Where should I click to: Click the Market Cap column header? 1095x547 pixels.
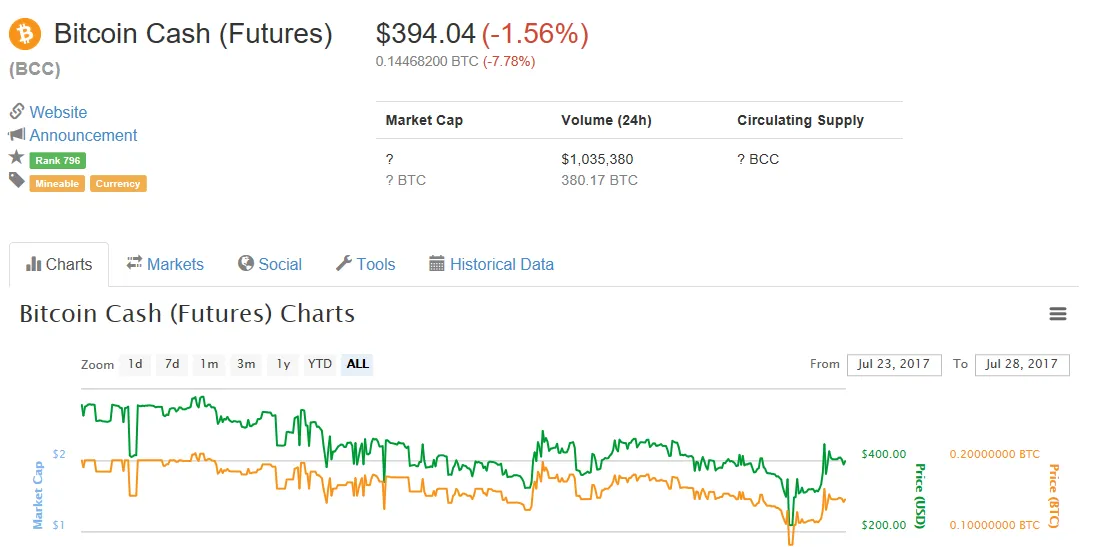point(424,120)
